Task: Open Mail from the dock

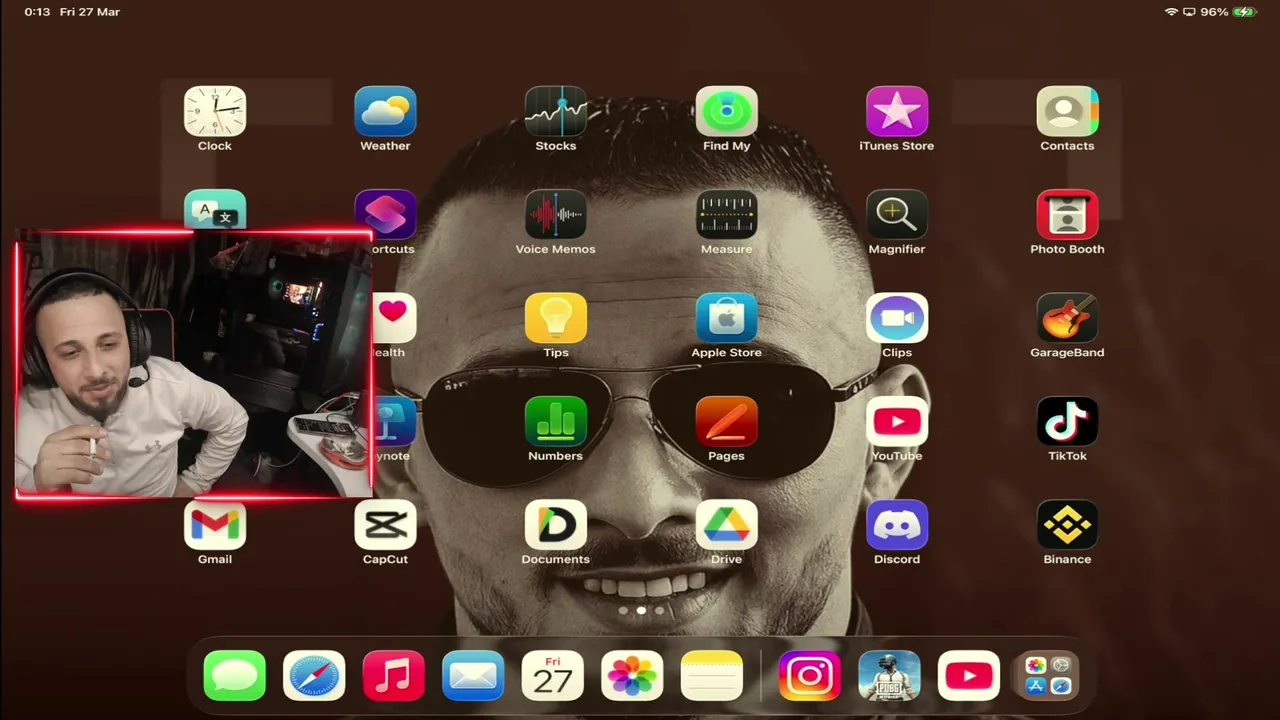Action: (x=473, y=676)
